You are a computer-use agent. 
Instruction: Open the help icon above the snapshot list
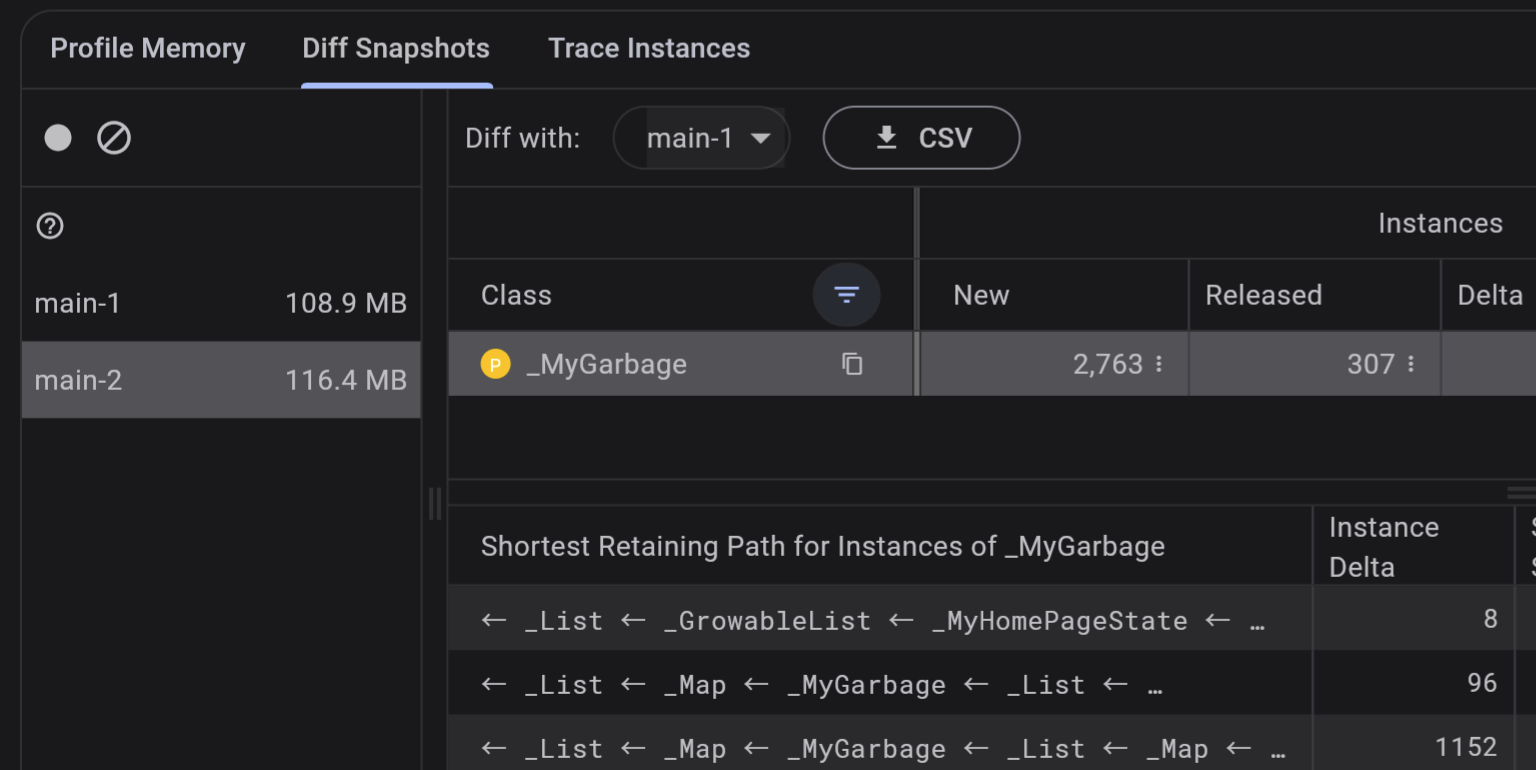pyautogui.click(x=49, y=226)
